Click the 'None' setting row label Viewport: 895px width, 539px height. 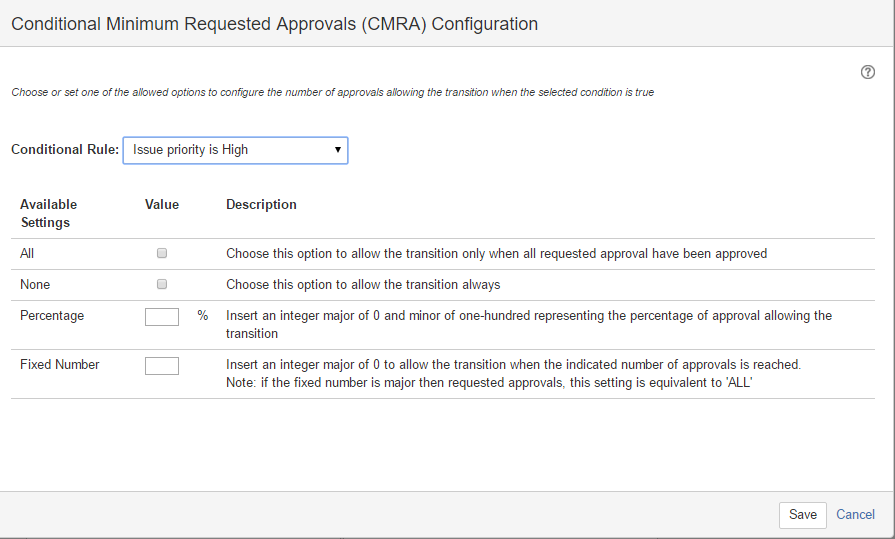pyautogui.click(x=34, y=285)
